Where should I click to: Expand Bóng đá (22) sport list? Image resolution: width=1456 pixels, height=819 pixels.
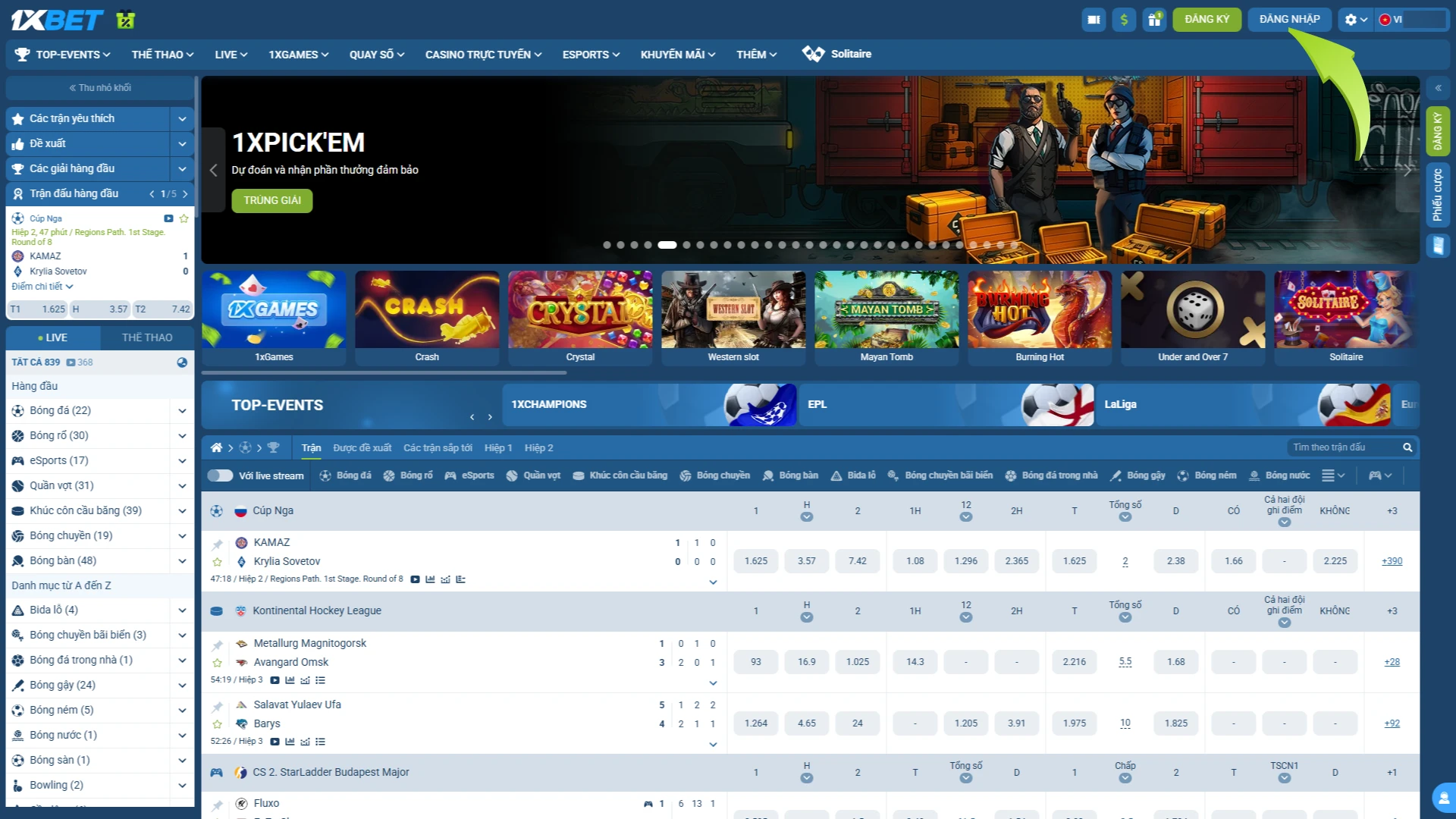pos(182,411)
